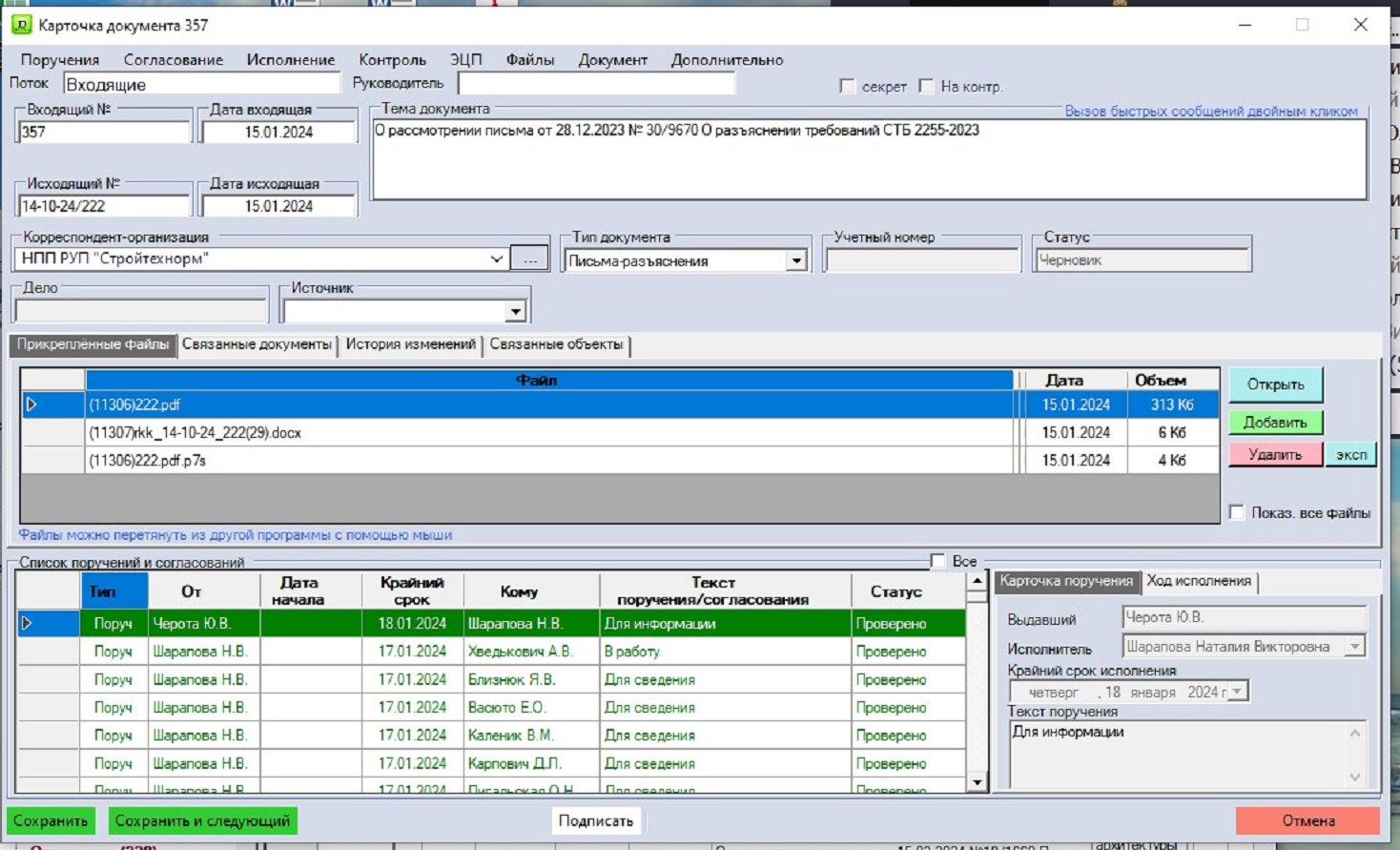Click the ellipsis button next to correspondent organization
Screen dimensions: 1400x850
(529, 259)
